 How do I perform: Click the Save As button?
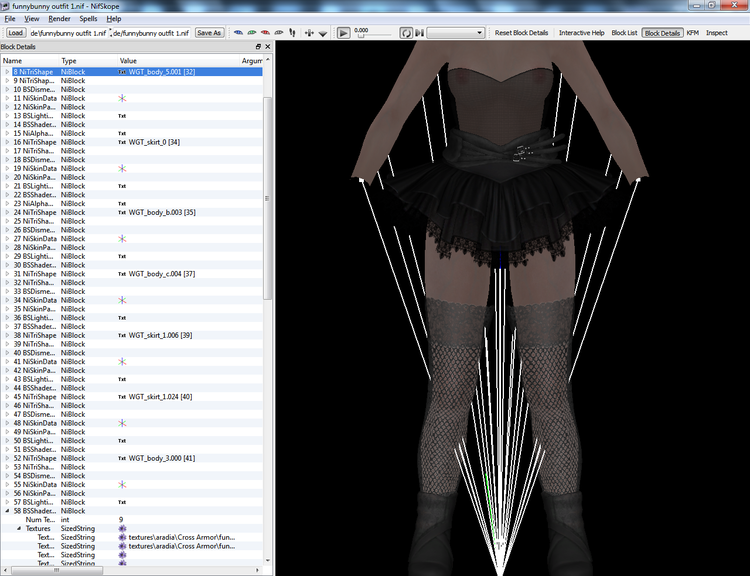pos(209,33)
